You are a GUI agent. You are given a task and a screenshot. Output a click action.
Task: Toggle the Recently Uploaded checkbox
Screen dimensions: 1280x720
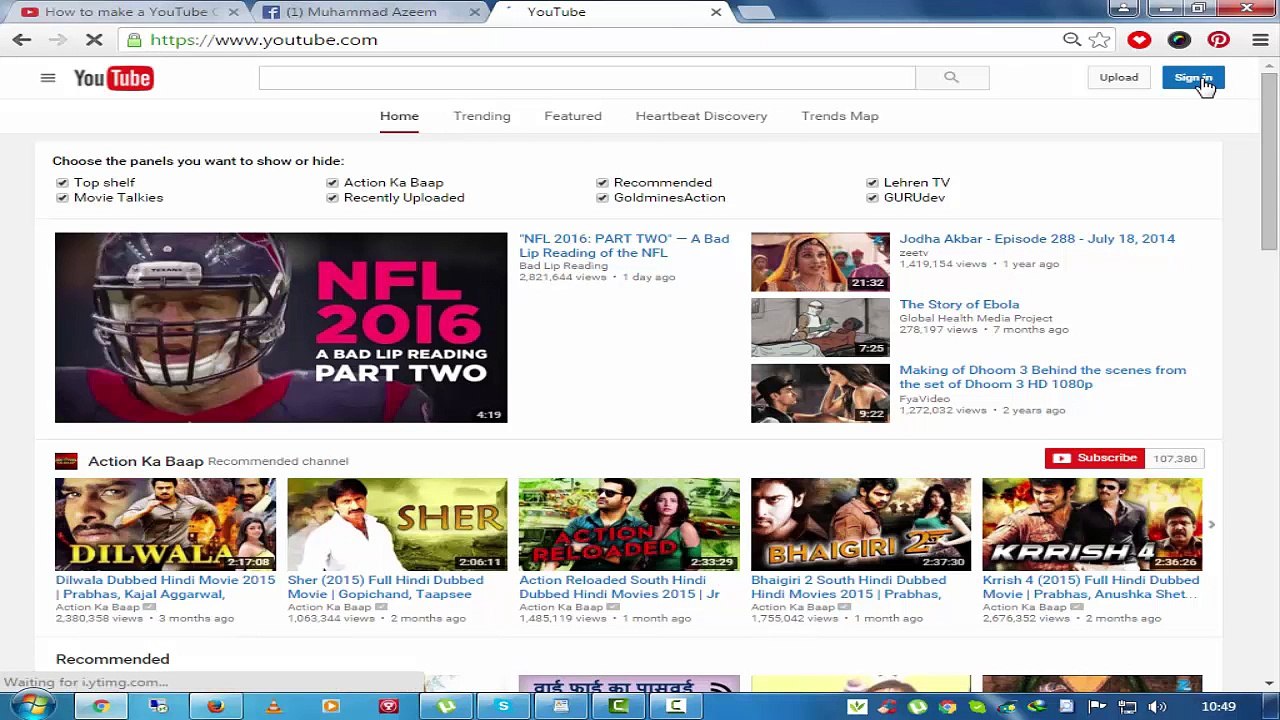pyautogui.click(x=332, y=198)
